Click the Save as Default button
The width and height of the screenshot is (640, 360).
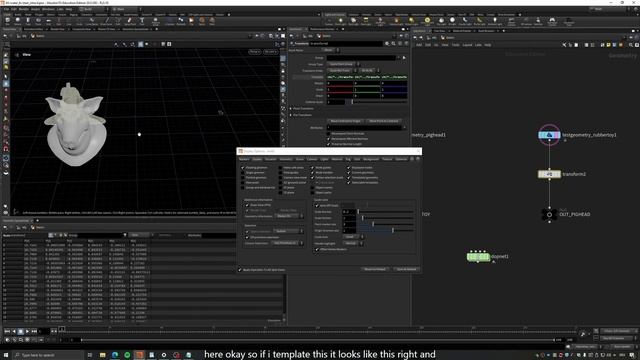(406, 269)
